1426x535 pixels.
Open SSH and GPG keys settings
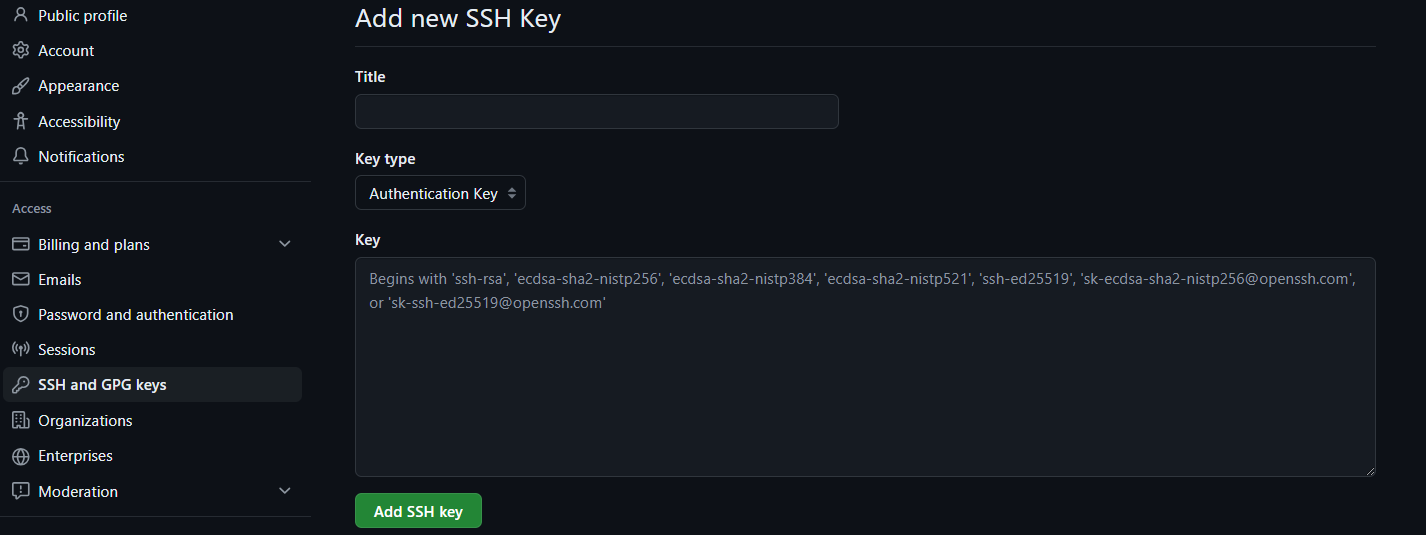102,385
